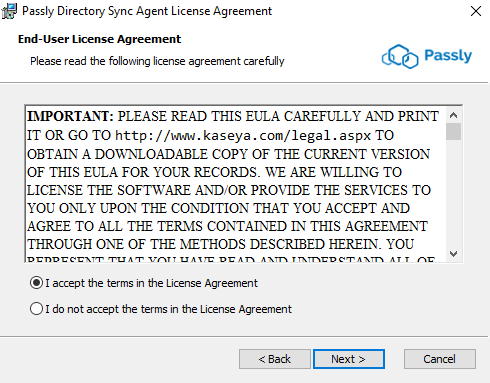Click the bold IMPORTANT word in EULA
490x383 pixels.
click(70, 116)
